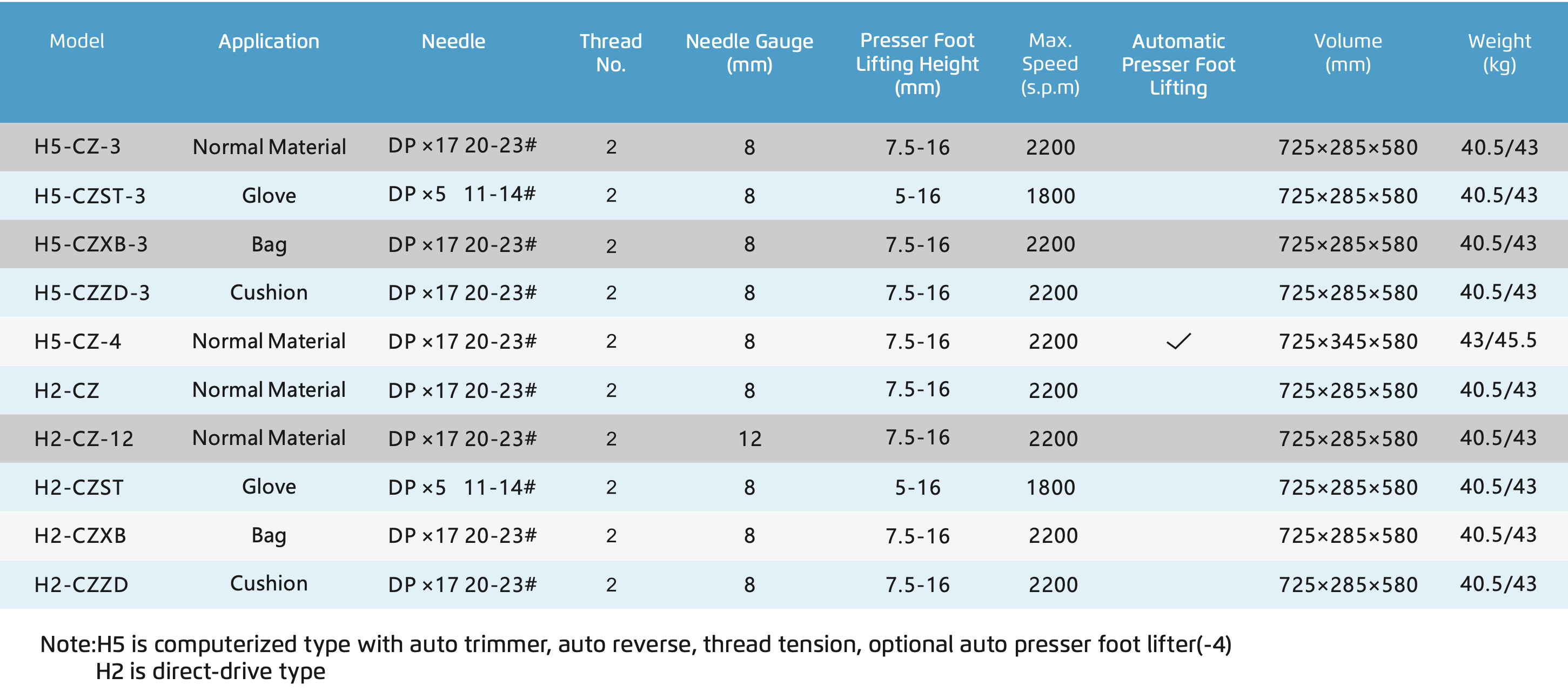
Task: Click the Application column header
Action: click(269, 42)
